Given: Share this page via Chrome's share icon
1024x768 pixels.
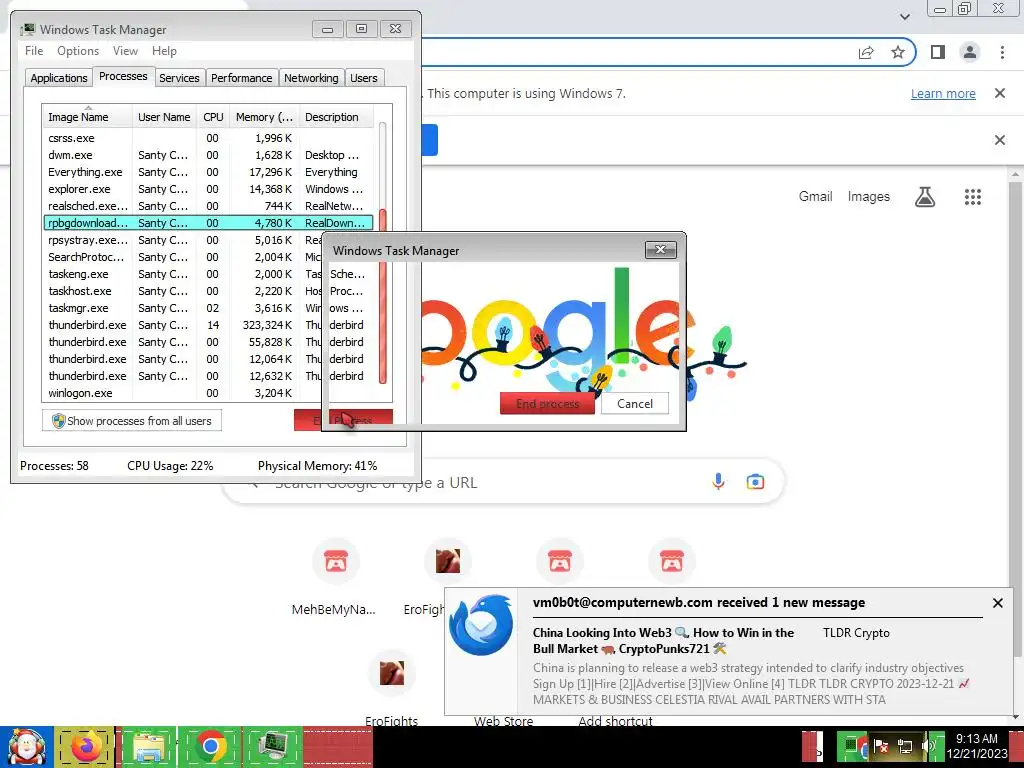Looking at the screenshot, I should 866,52.
